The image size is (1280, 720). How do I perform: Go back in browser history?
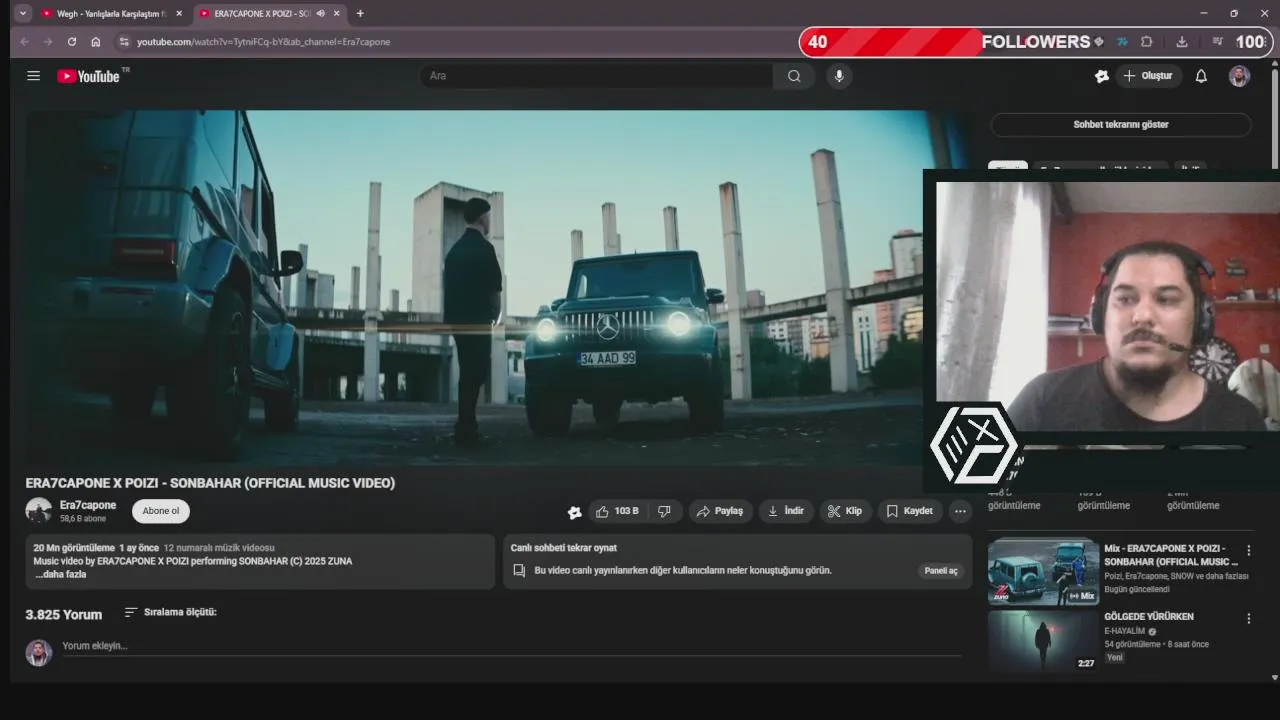pos(24,42)
